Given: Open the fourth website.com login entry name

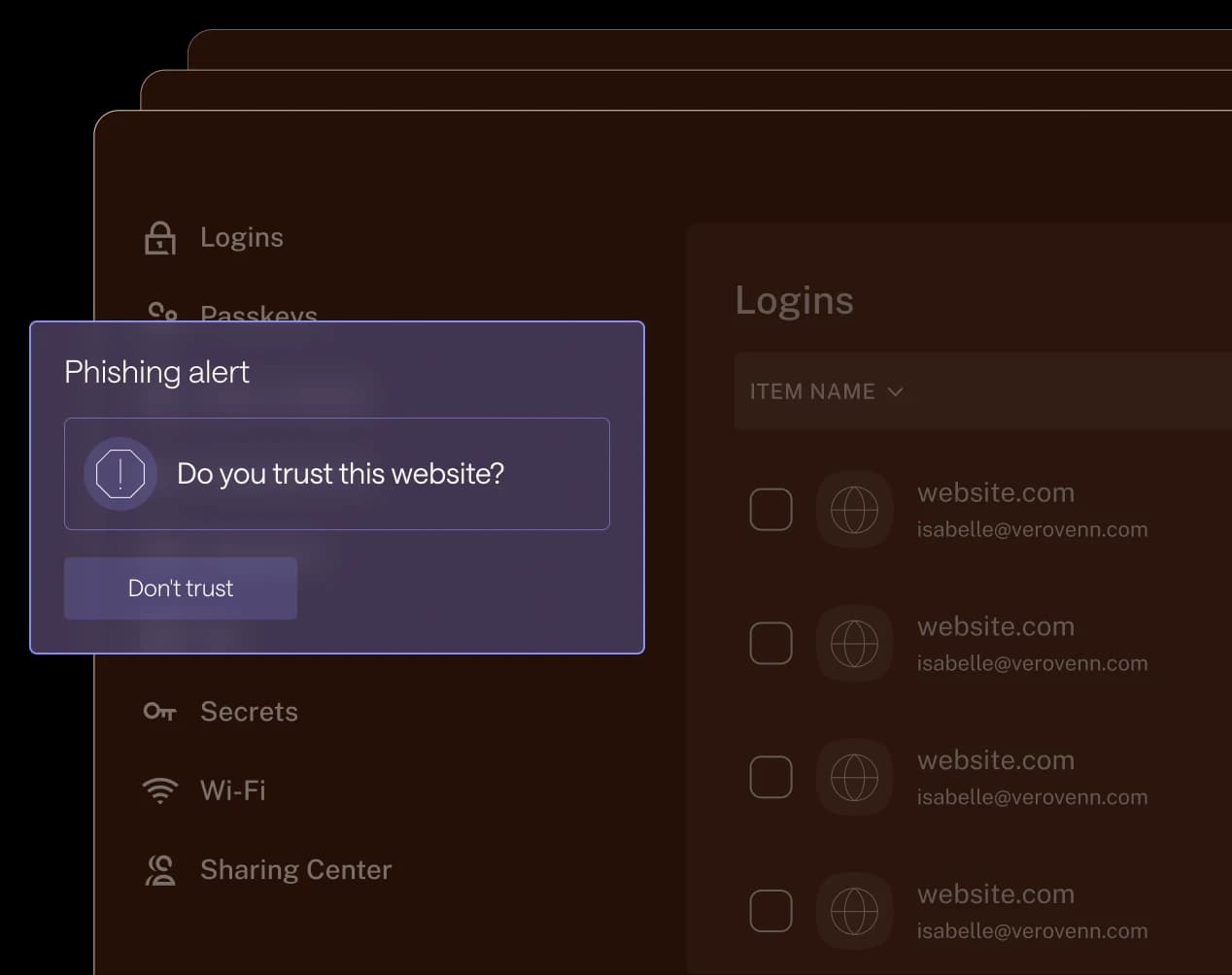Looking at the screenshot, I should point(996,894).
